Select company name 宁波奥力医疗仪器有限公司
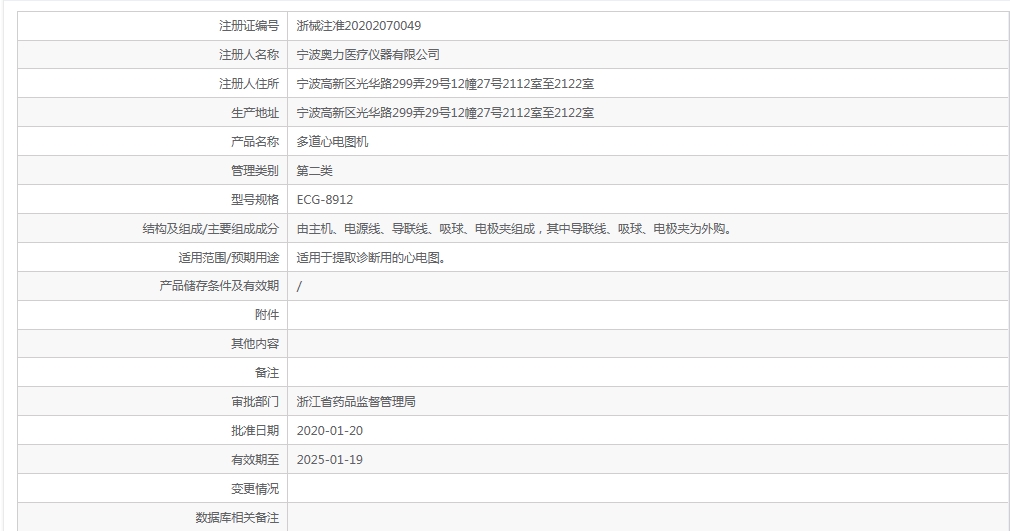This screenshot has height=531, width=1010. [x=368, y=55]
